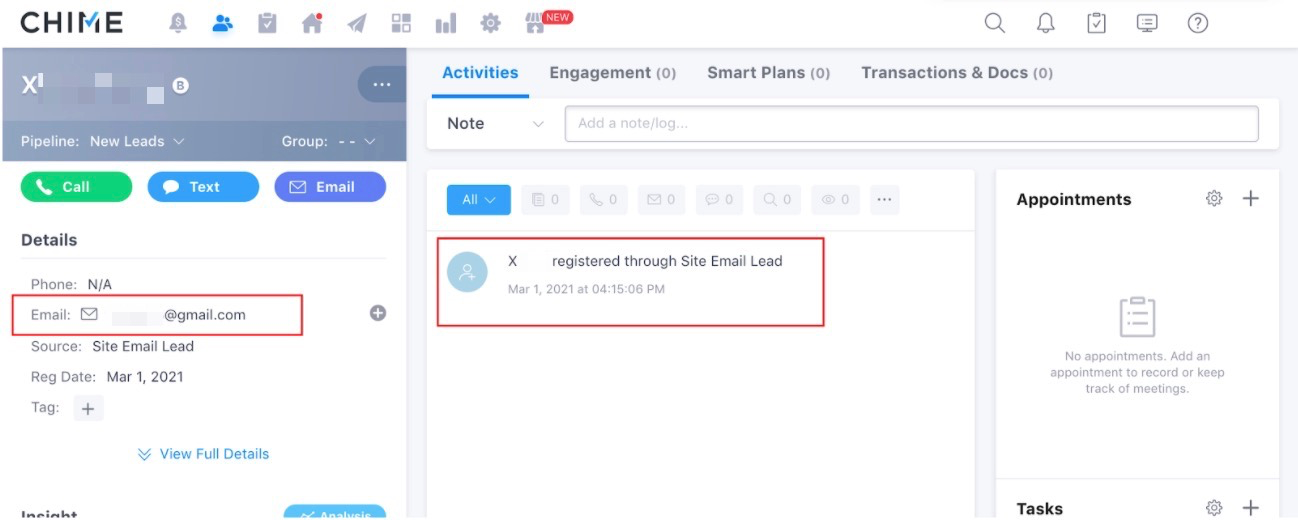Screen dimensions: 1298x520
Task: Open the Transactions & Docs tab
Action: pyautogui.click(x=956, y=73)
